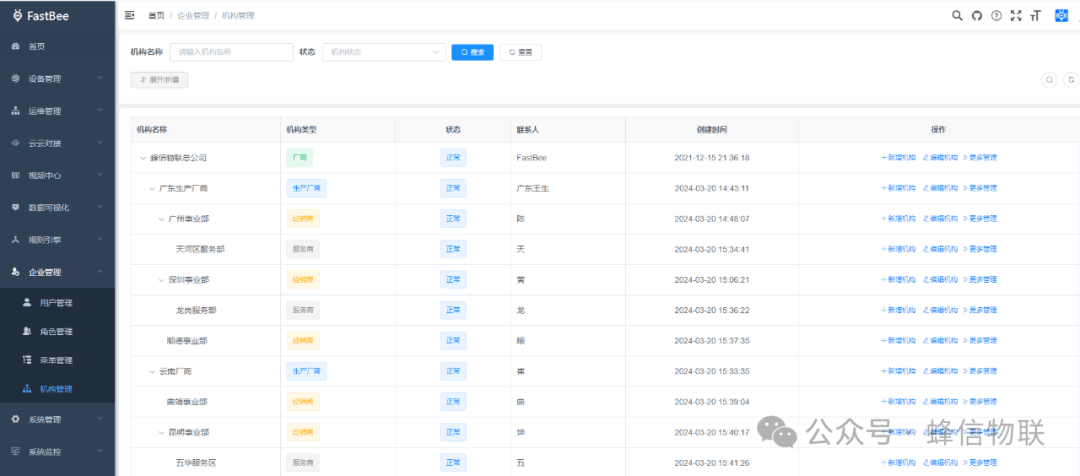Open the header search magnifier icon
Viewport: 1080px width, 476px height.
pos(957,16)
